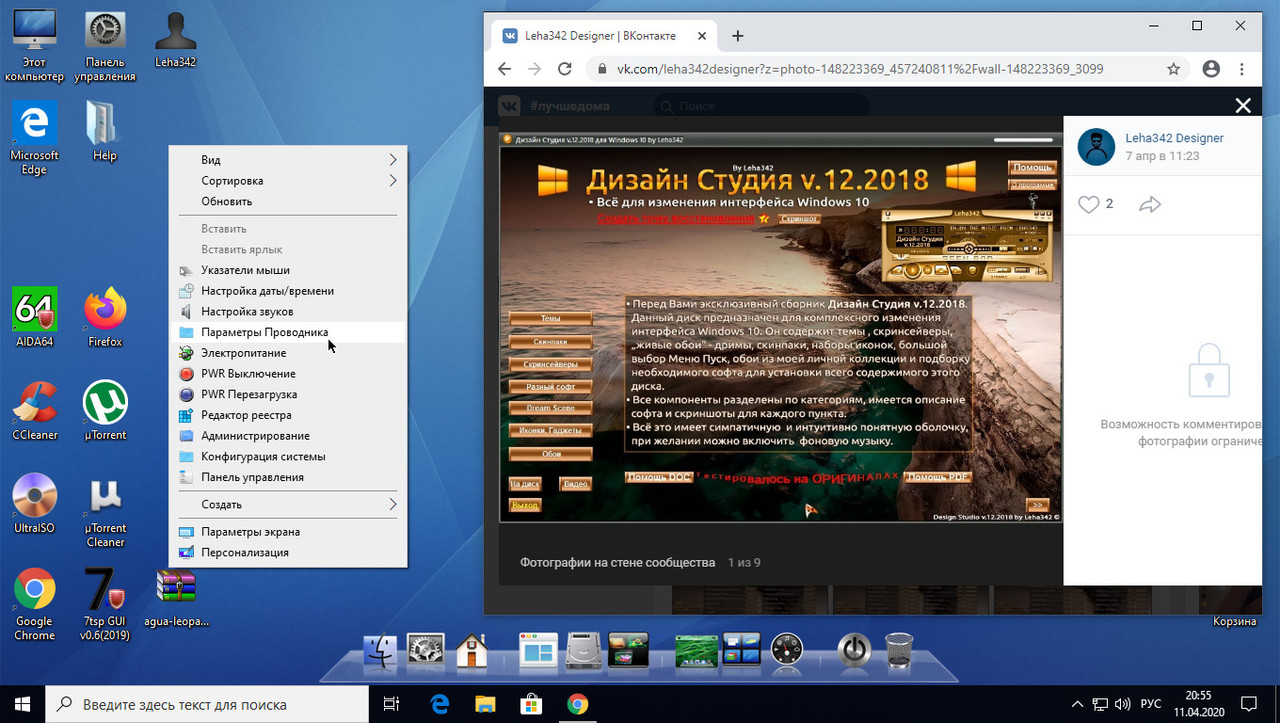Click the Темы button in Дизайн Студия
This screenshot has width=1280, height=723.
click(551, 318)
